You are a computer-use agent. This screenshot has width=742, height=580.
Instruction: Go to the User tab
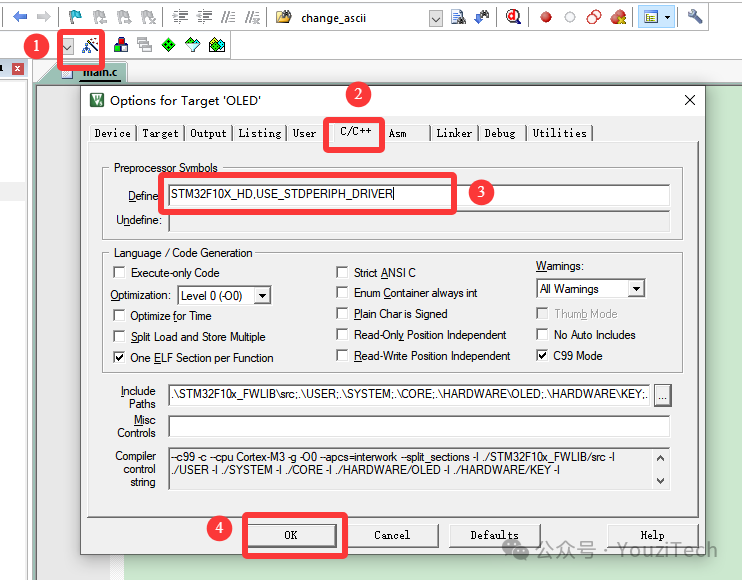coord(304,133)
